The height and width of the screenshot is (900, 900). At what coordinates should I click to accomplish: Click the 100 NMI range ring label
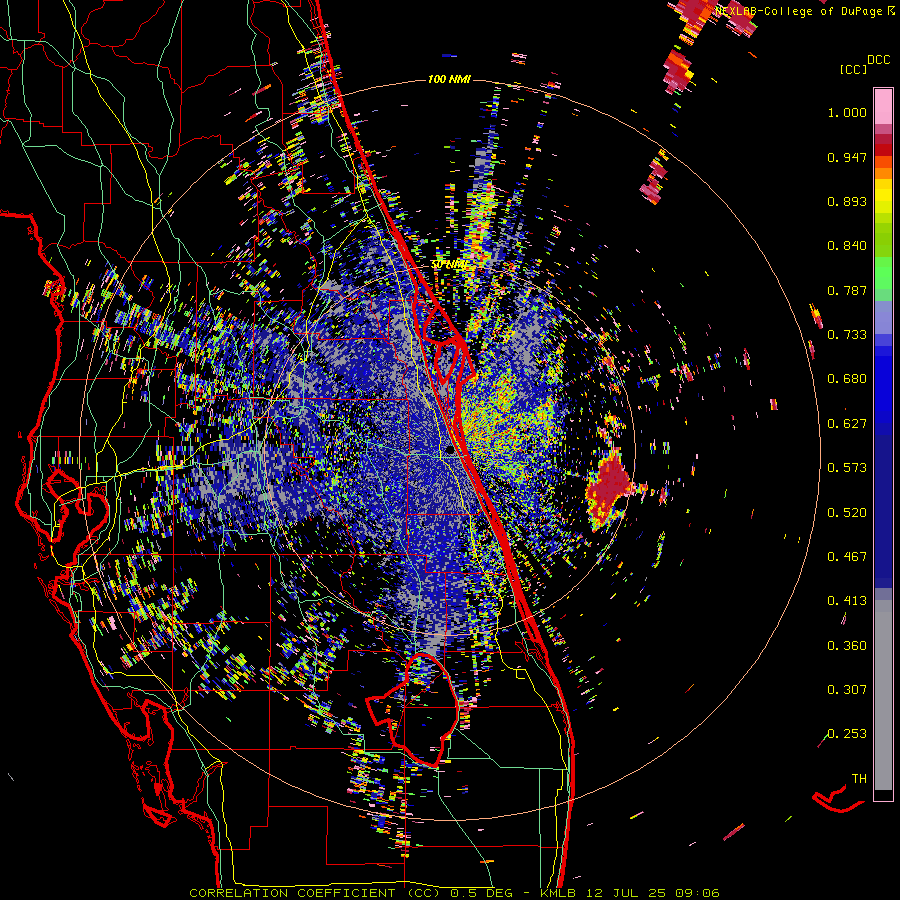pyautogui.click(x=449, y=79)
